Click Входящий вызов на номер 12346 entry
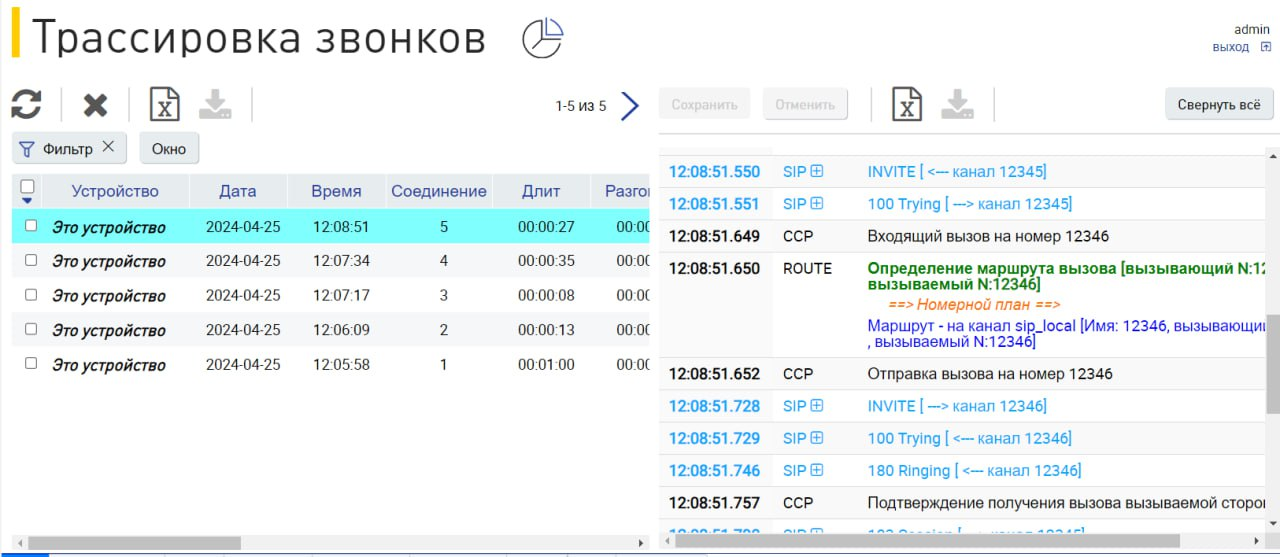Viewport: 1280px width, 557px height. click(990, 236)
